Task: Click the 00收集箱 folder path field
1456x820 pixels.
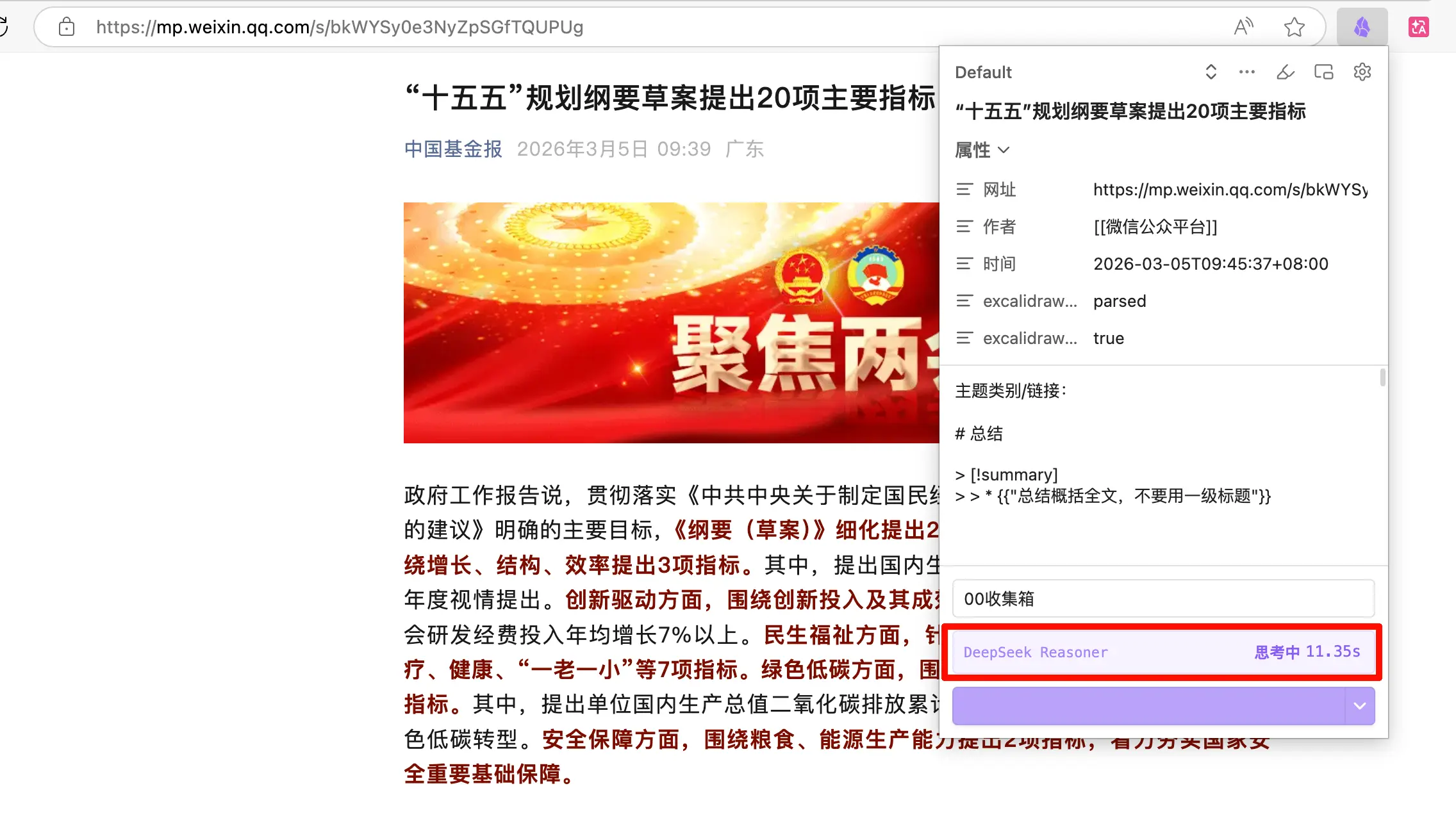Action: [1163, 598]
